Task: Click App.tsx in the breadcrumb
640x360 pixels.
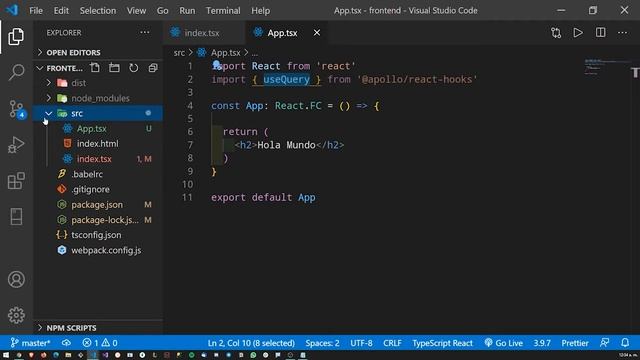Action: 225,53
